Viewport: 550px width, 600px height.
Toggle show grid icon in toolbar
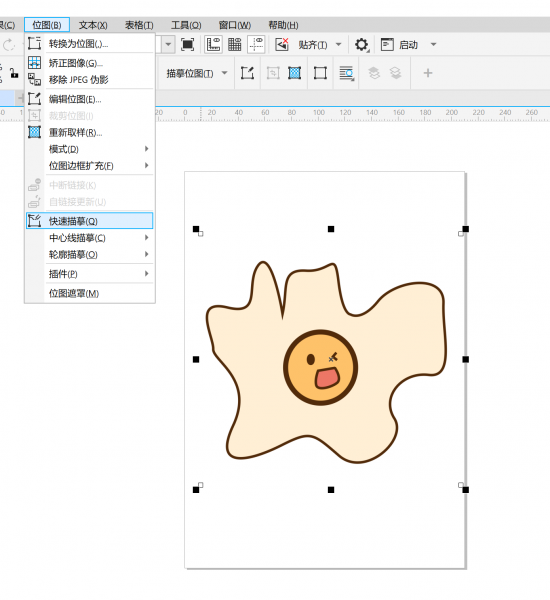[x=234, y=44]
